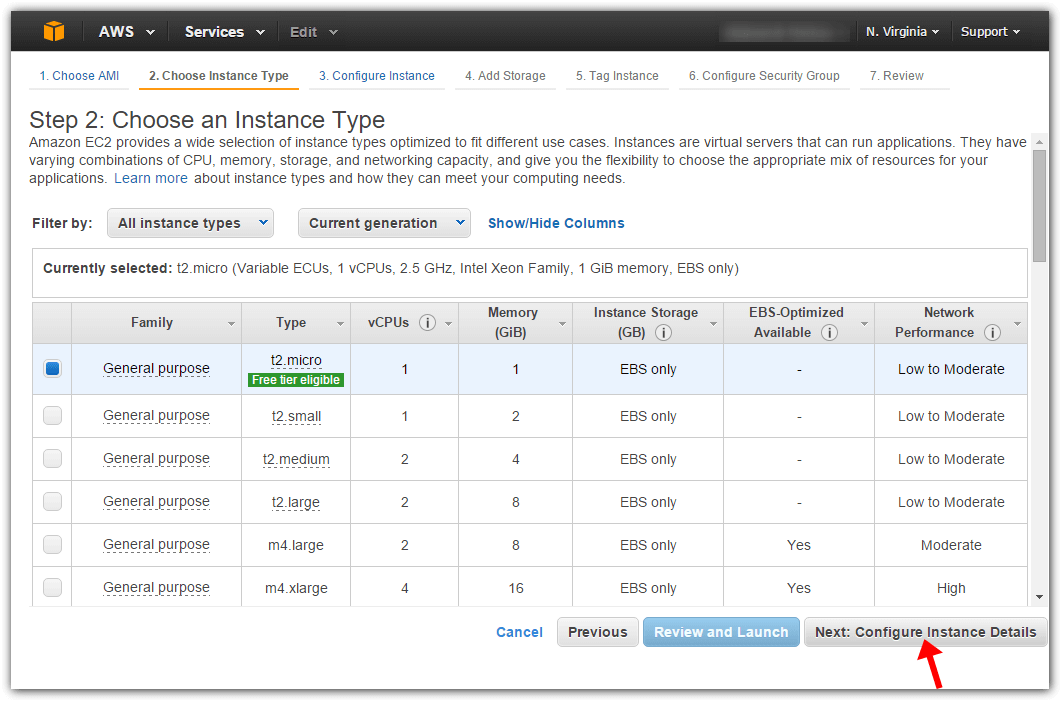The width and height of the screenshot is (1062, 702).
Task: Select the t2.medium instance checkbox
Action: (52, 459)
